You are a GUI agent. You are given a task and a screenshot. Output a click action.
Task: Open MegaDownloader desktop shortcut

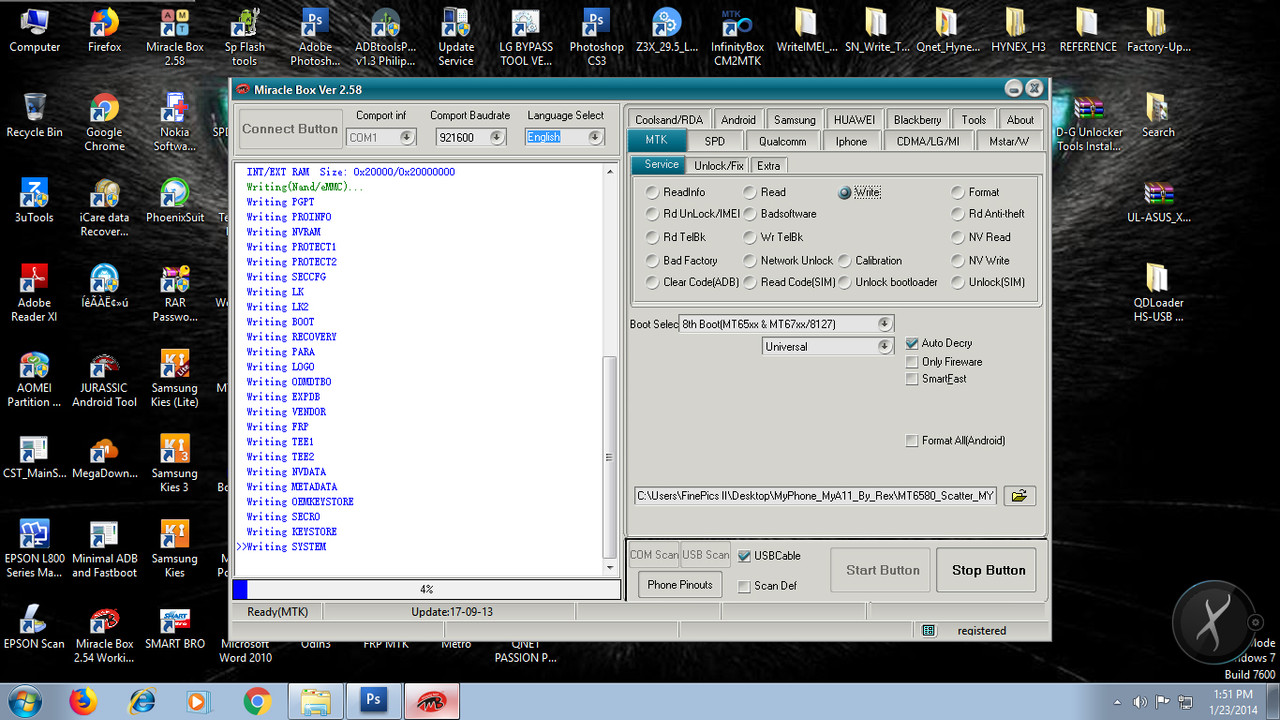[104, 456]
